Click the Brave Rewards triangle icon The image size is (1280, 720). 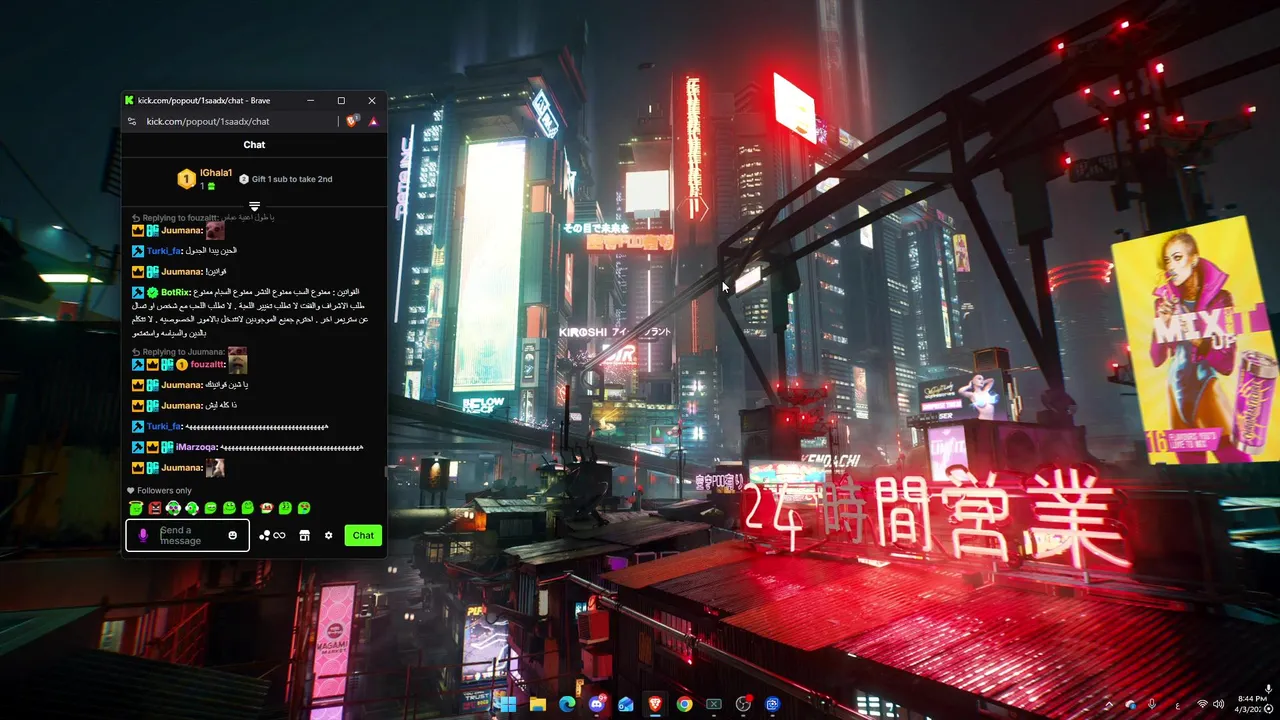point(373,121)
